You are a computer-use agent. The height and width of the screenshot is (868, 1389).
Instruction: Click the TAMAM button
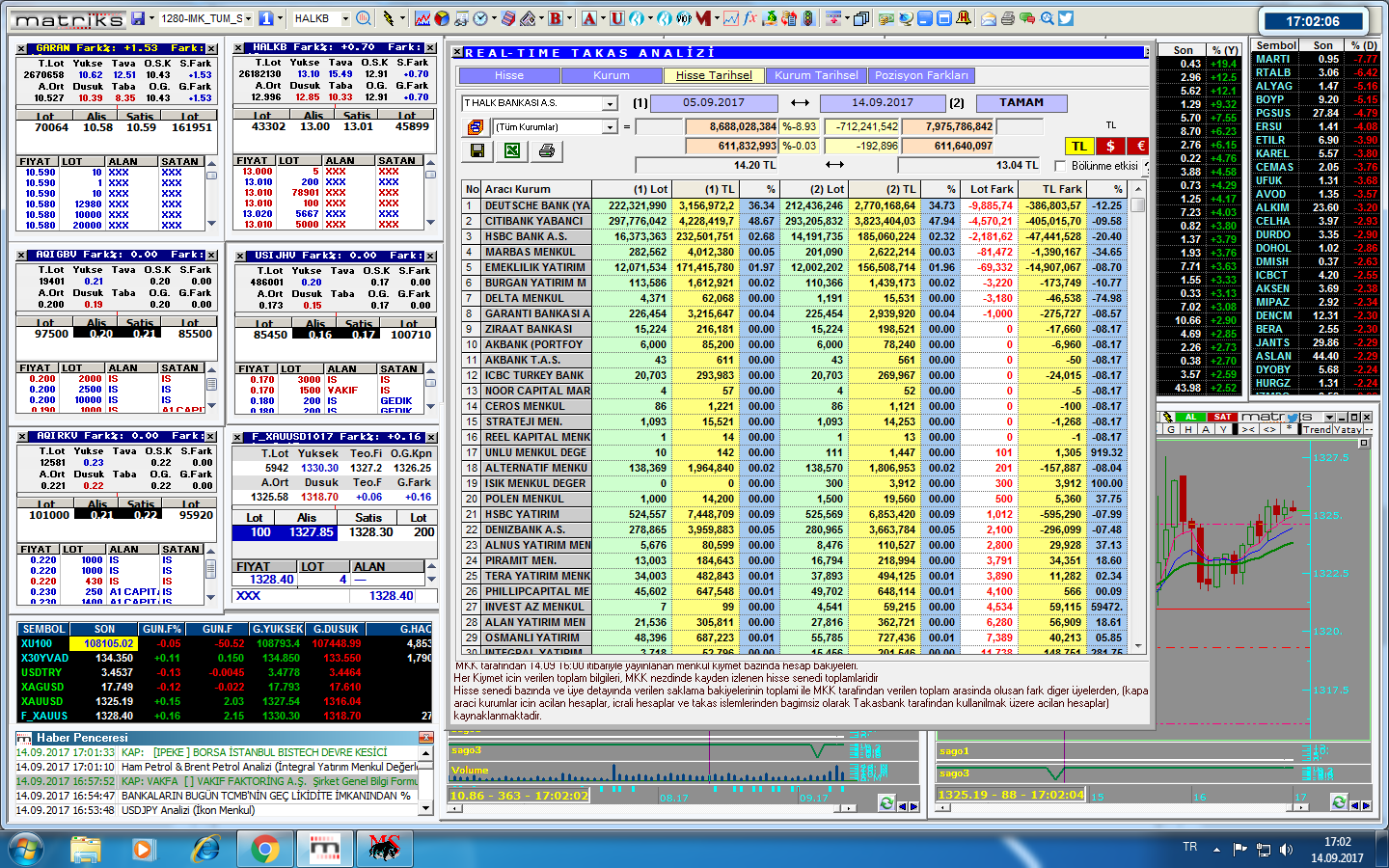coord(1021,102)
